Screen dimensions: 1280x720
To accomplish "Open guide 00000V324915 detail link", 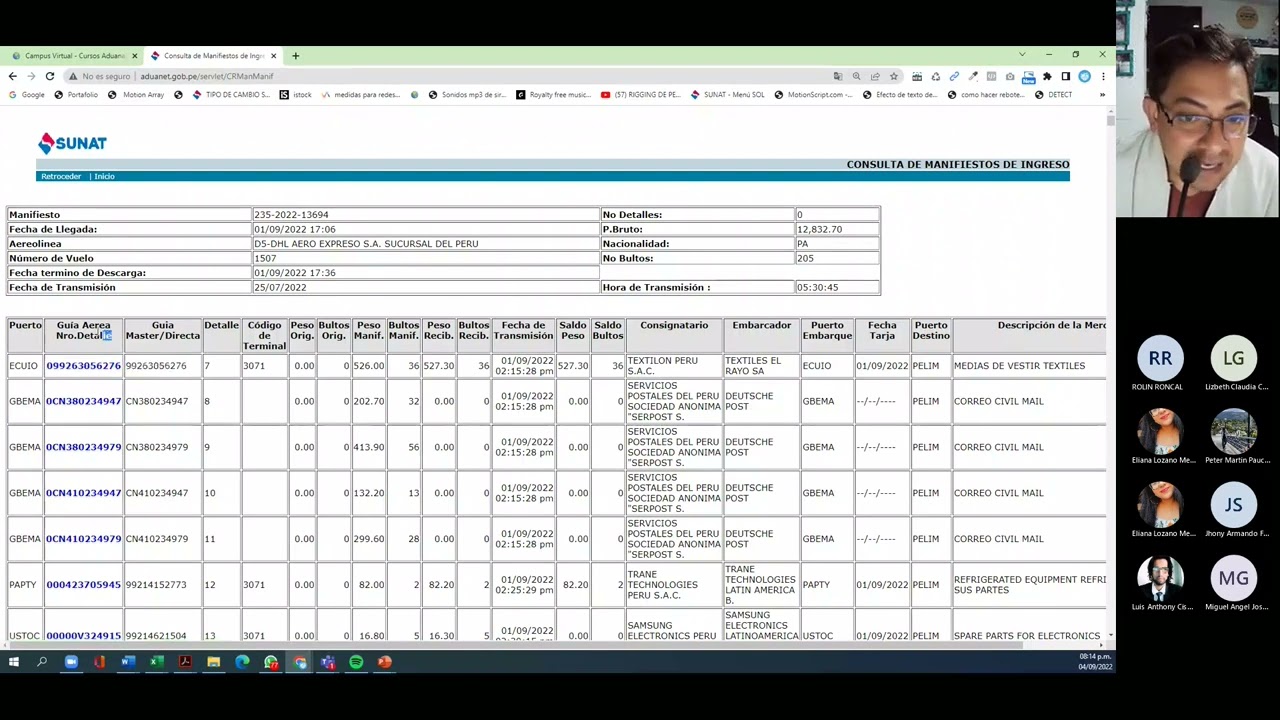I will (83, 636).
